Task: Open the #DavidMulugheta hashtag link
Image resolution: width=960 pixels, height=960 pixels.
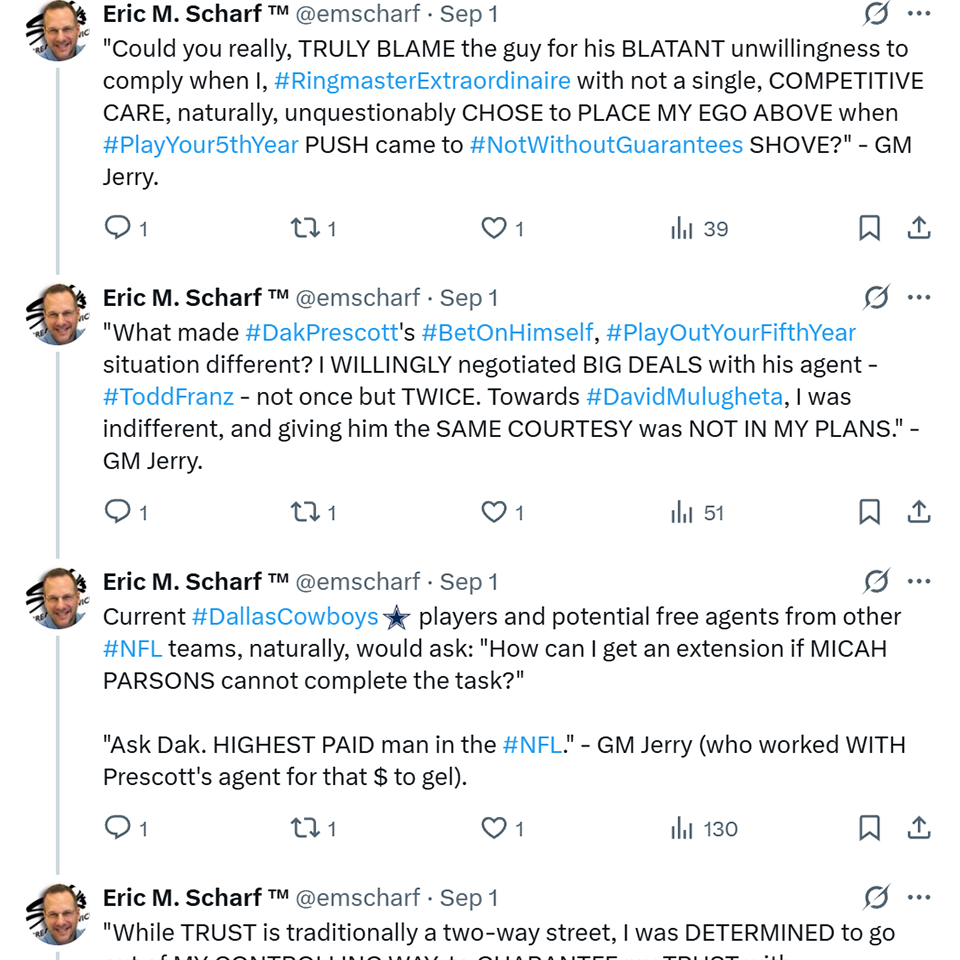Action: click(684, 397)
